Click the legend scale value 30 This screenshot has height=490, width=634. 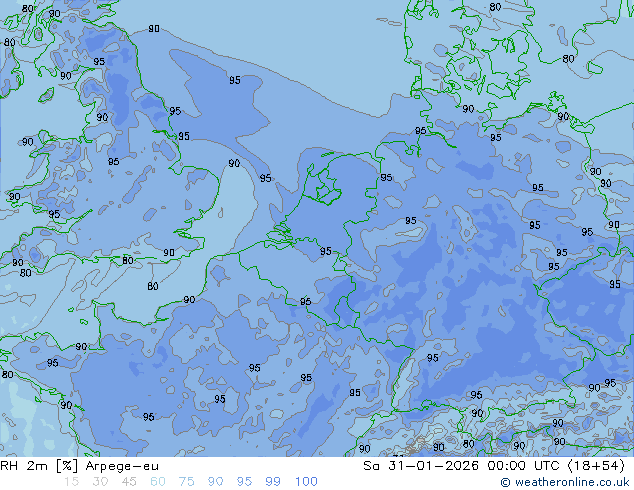pos(100,482)
